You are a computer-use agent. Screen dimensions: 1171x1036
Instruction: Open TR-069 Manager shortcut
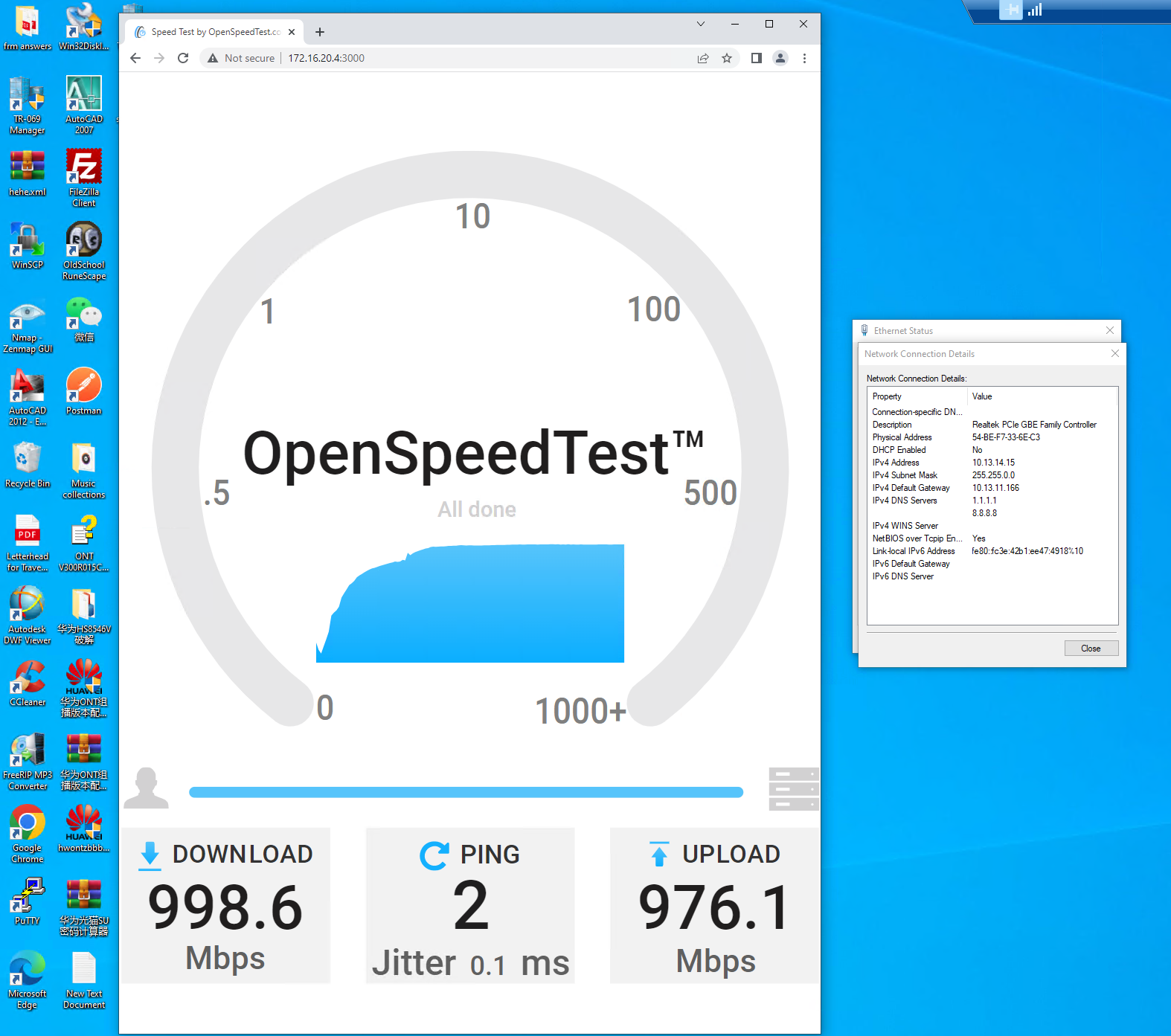(28, 106)
